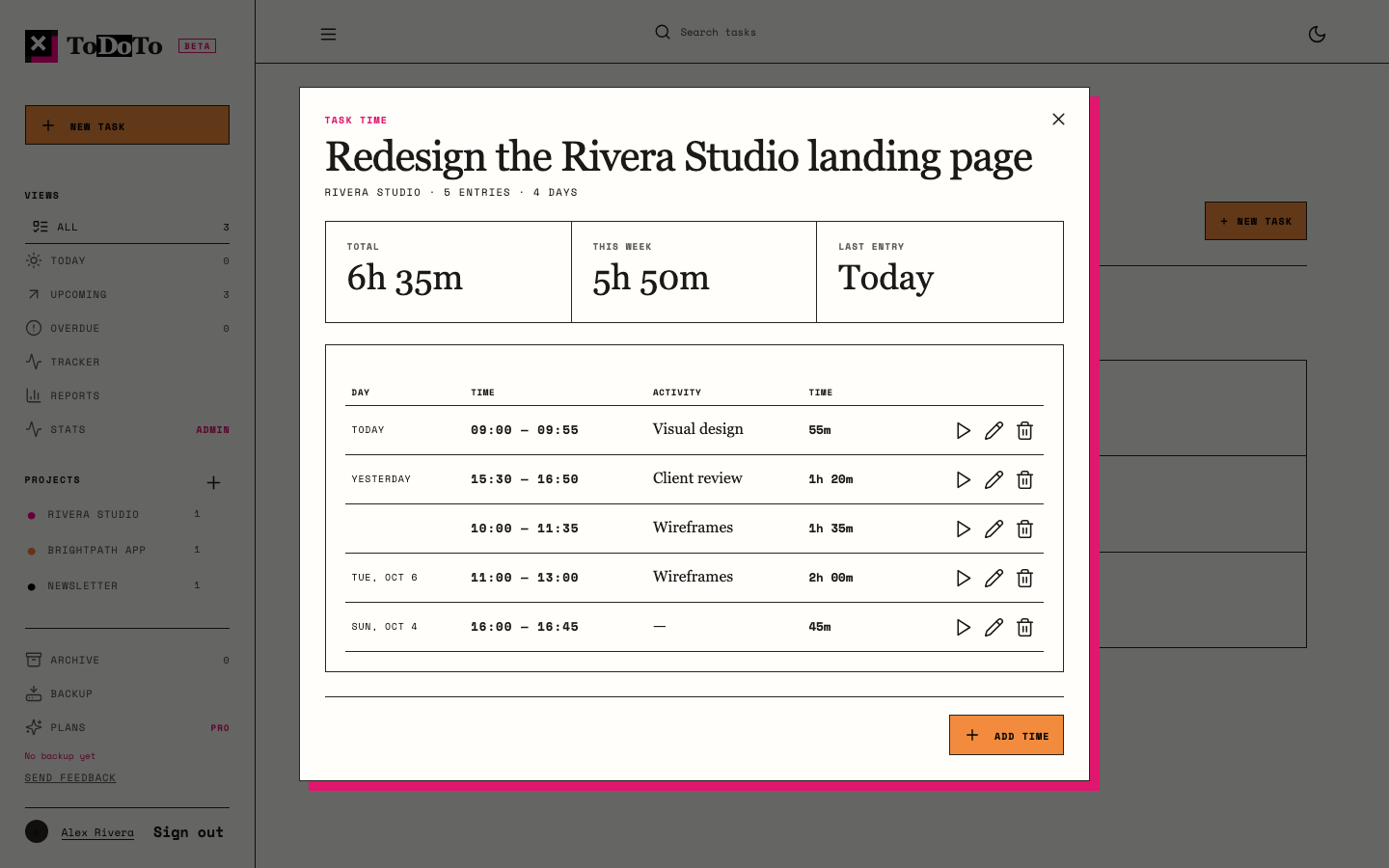Open the Plans page
1389x868 pixels.
[127, 727]
